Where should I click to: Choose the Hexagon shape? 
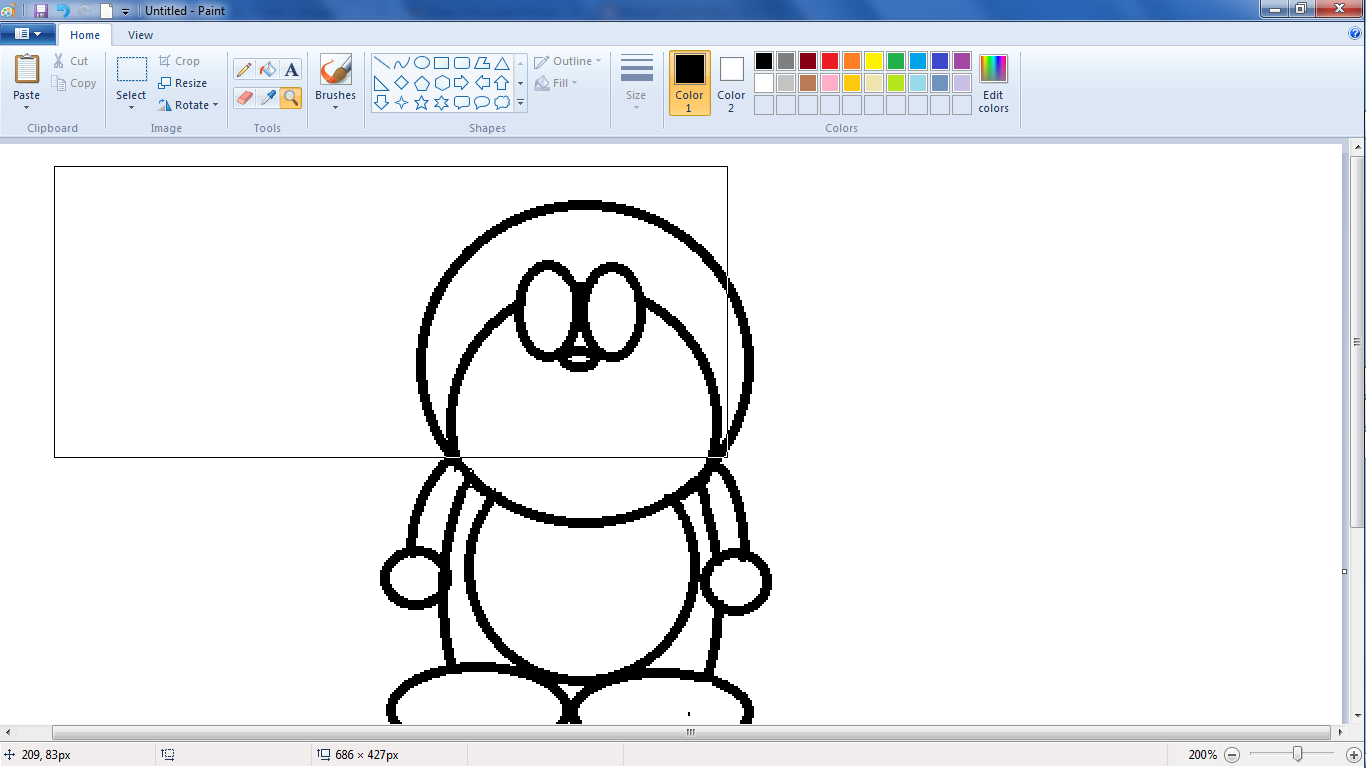441,83
